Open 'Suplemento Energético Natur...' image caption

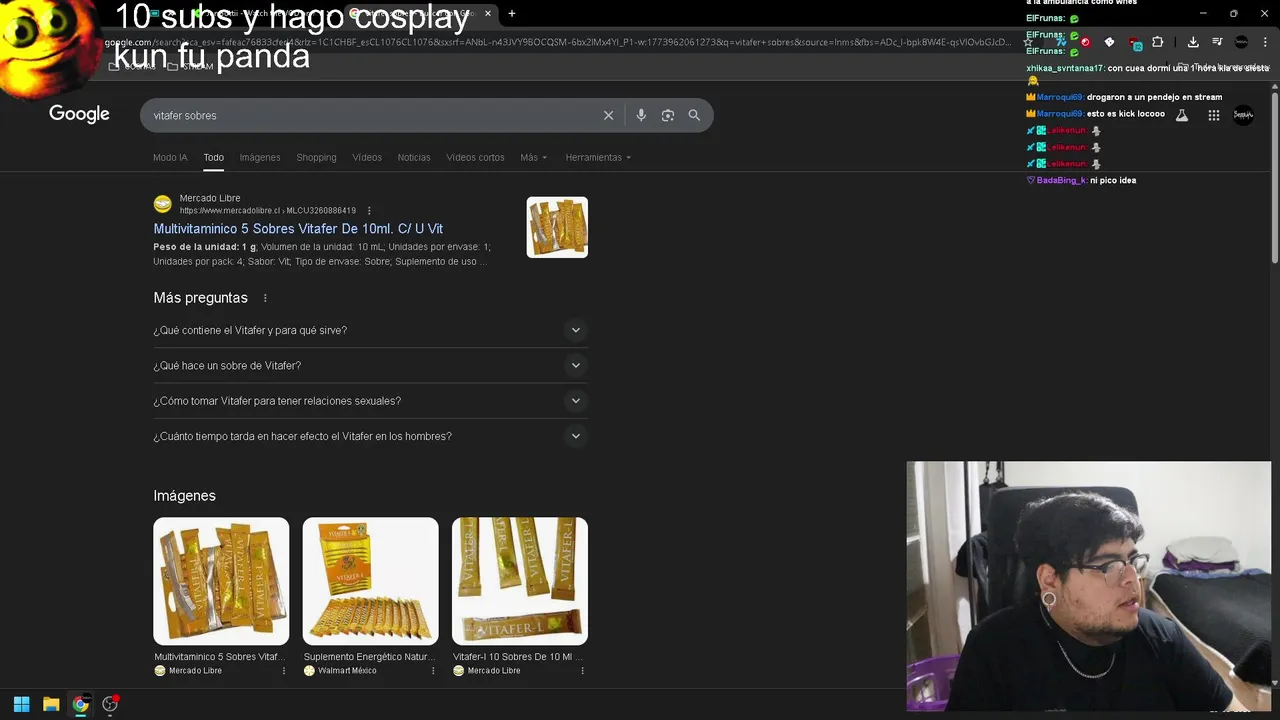[x=370, y=657]
